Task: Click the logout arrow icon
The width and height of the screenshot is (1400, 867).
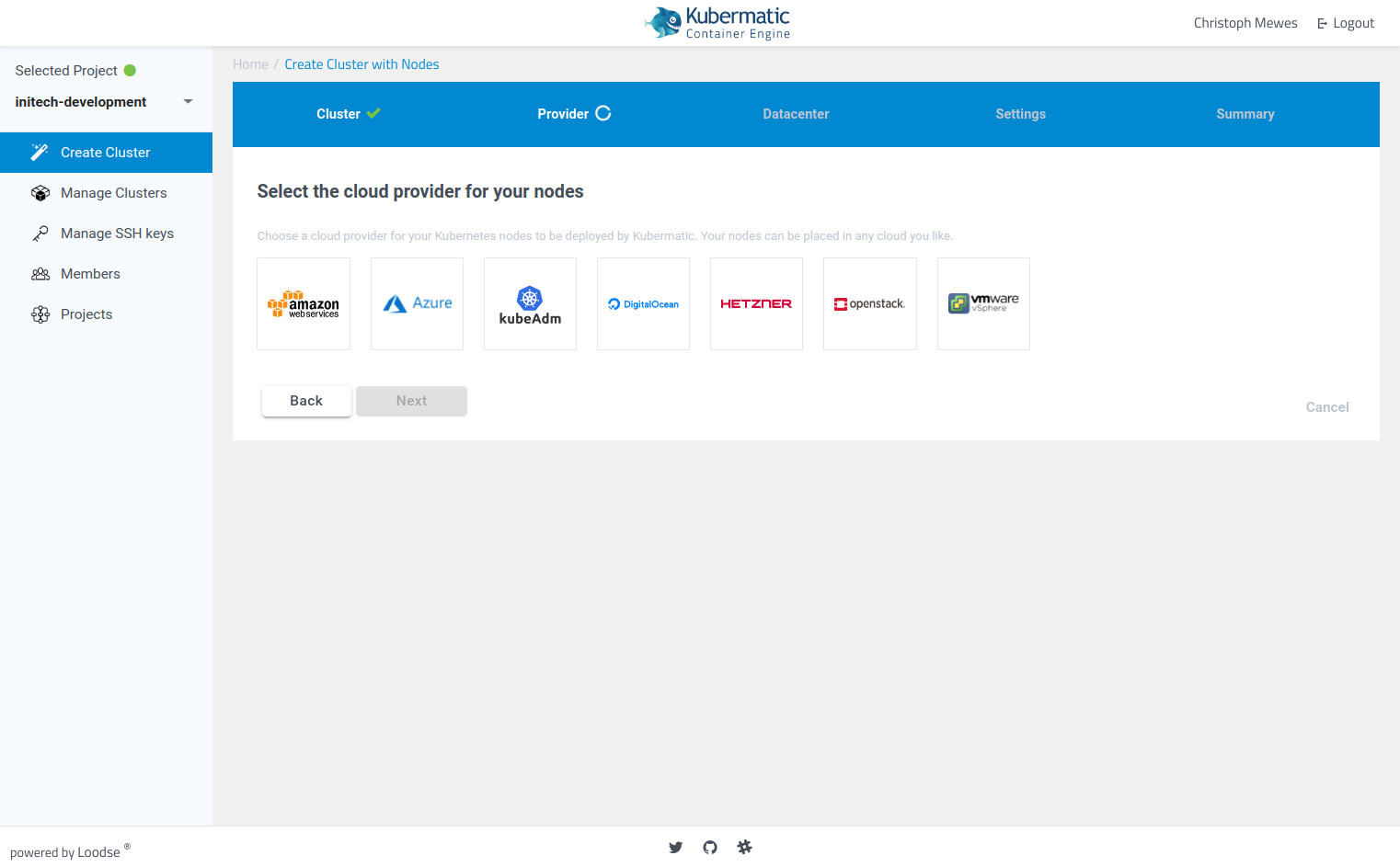Action: (x=1322, y=24)
